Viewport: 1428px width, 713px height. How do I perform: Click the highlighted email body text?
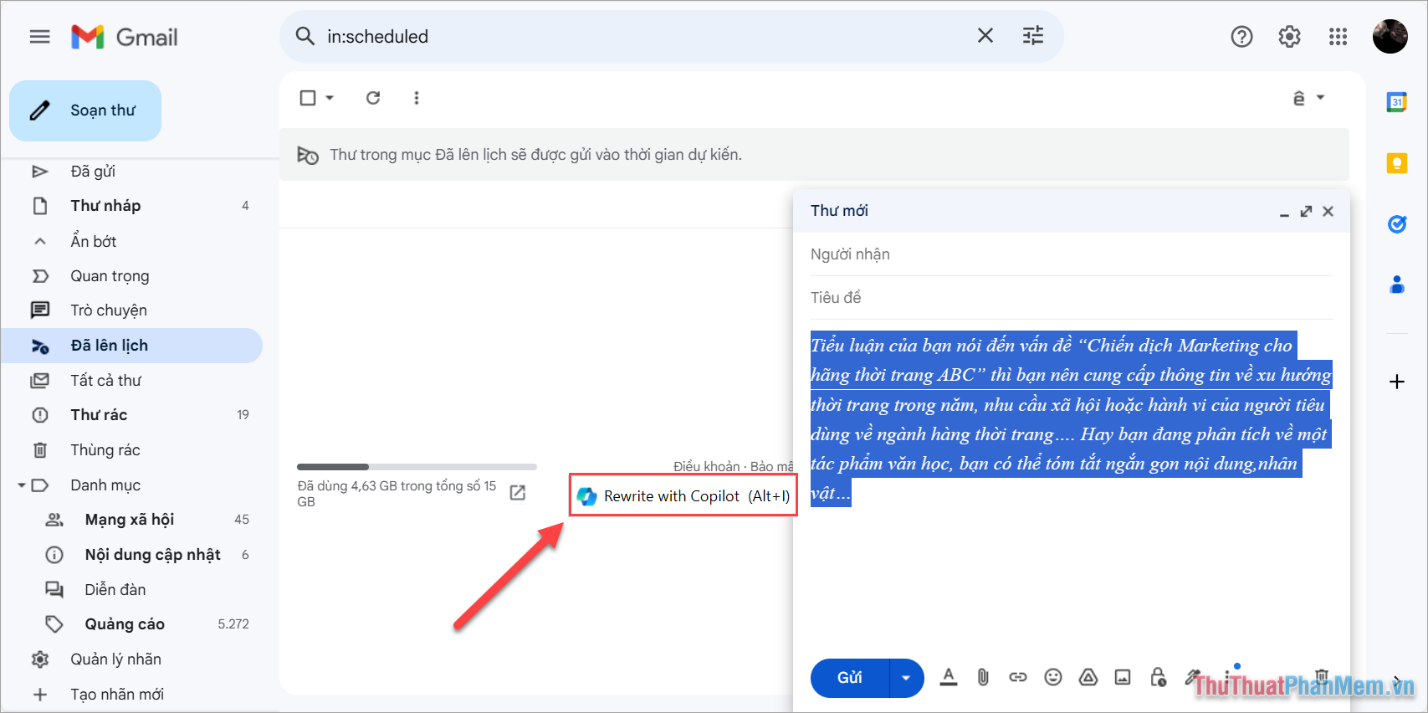(1070, 419)
